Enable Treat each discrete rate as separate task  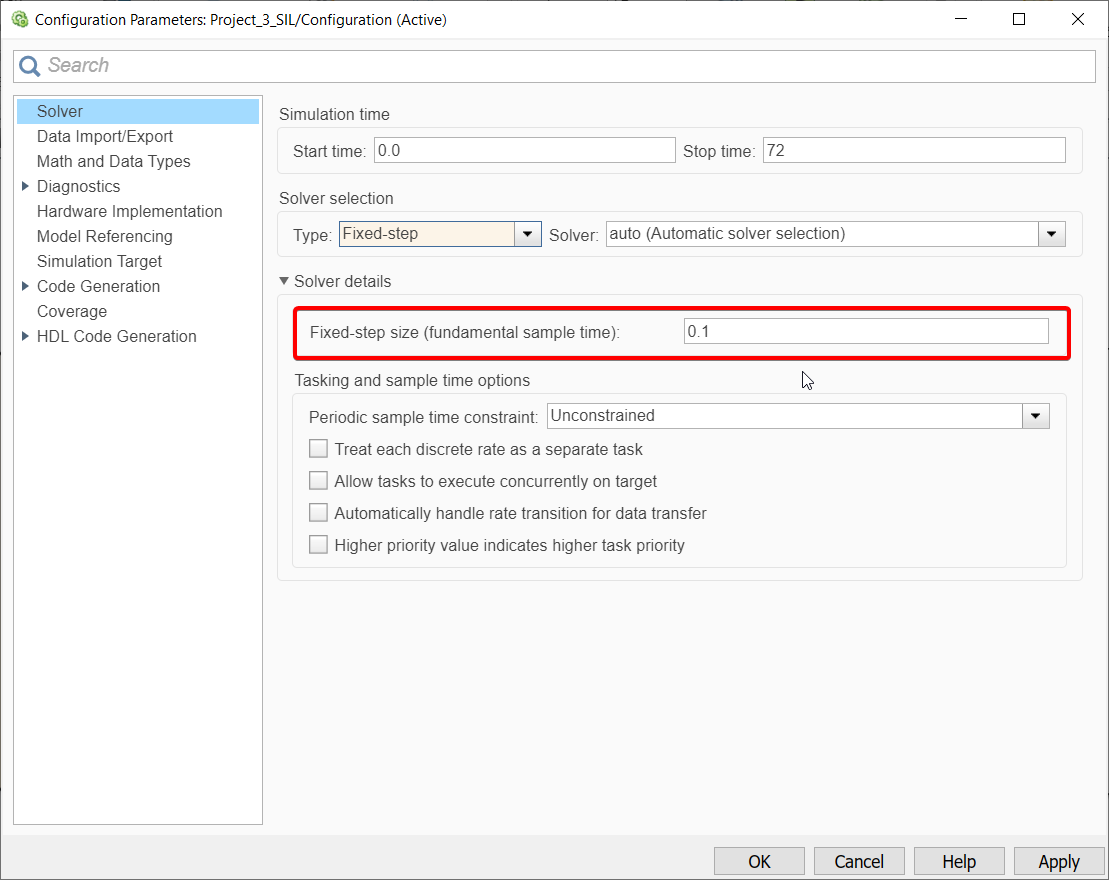318,449
